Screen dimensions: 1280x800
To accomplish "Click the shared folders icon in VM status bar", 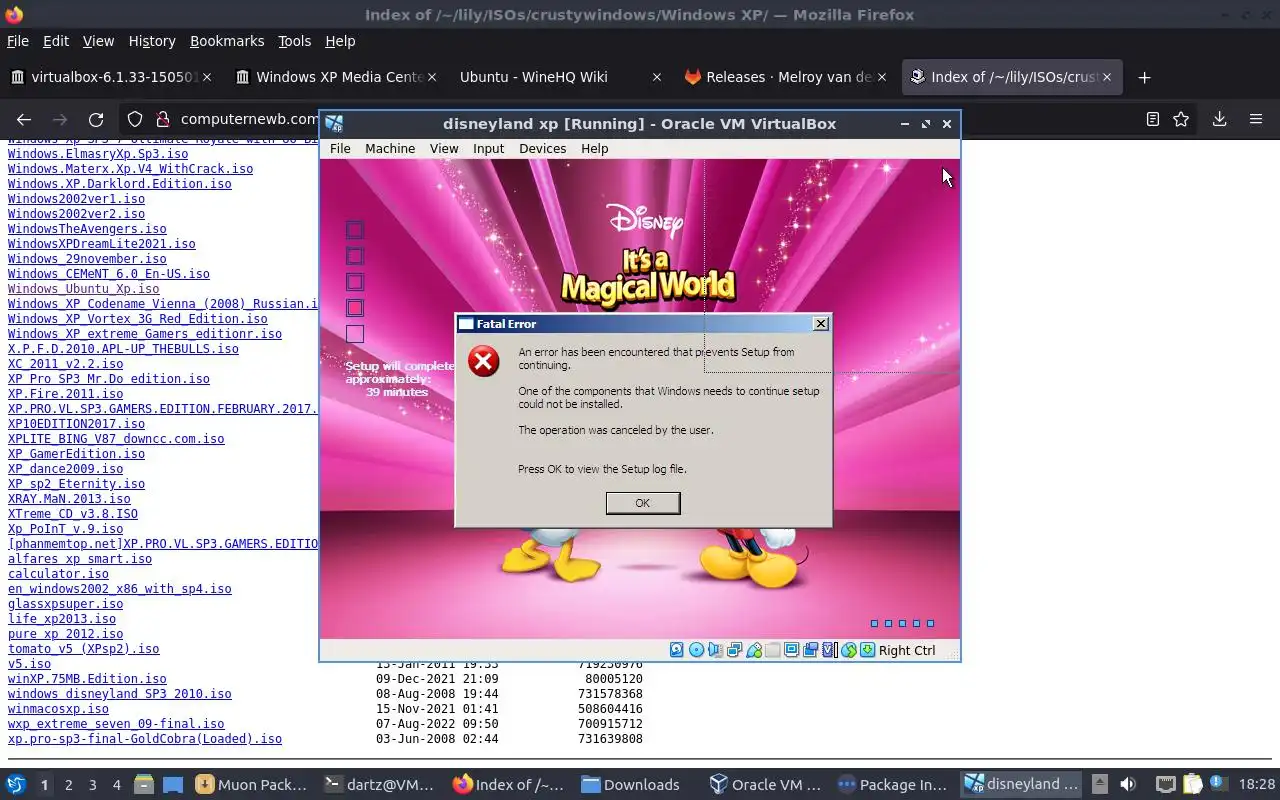I will [x=772, y=650].
